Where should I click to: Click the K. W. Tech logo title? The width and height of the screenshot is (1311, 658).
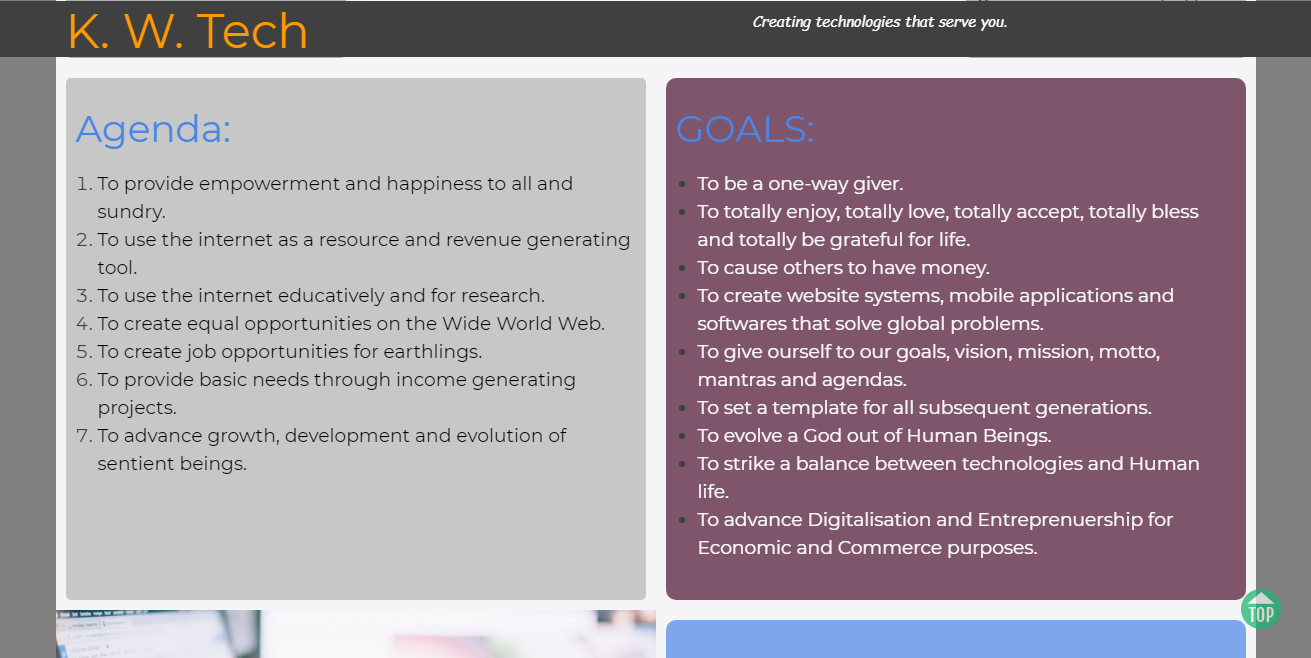click(188, 31)
